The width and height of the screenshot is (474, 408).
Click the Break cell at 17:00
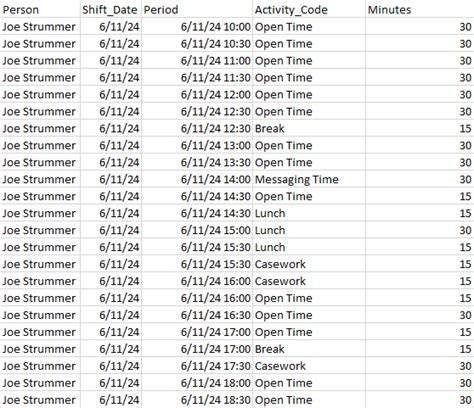pyautogui.click(x=309, y=349)
